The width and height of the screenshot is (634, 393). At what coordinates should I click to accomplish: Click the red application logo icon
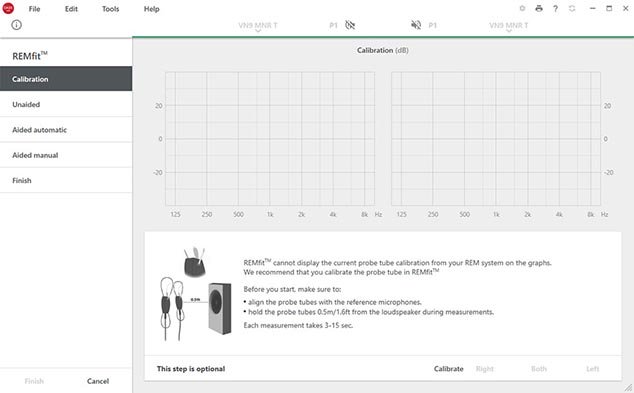[8, 8]
